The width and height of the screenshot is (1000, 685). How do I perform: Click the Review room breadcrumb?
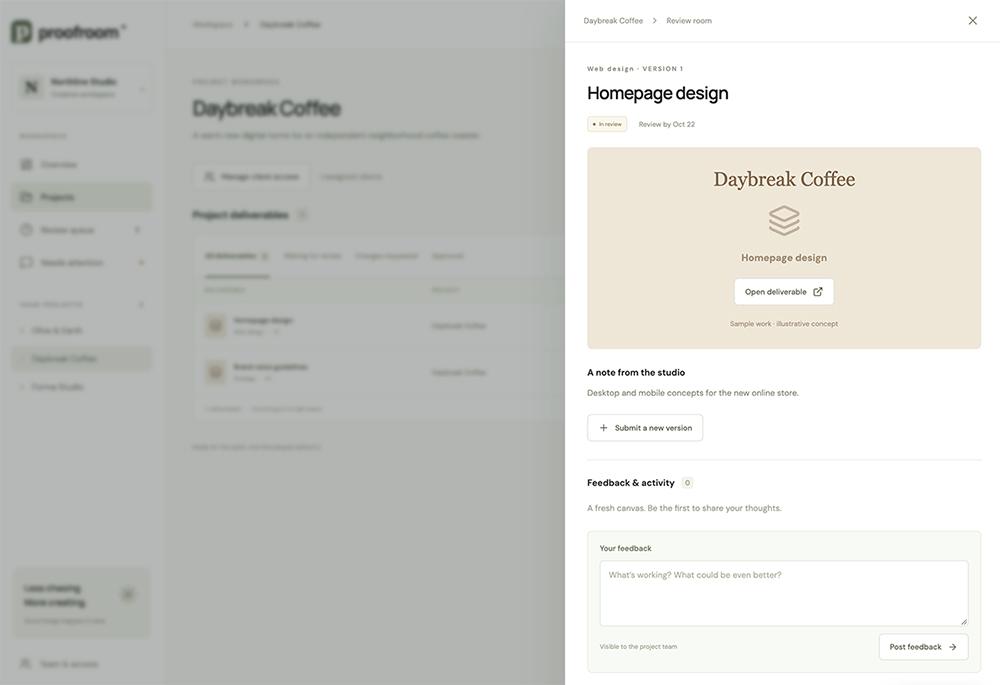pyautogui.click(x=689, y=21)
